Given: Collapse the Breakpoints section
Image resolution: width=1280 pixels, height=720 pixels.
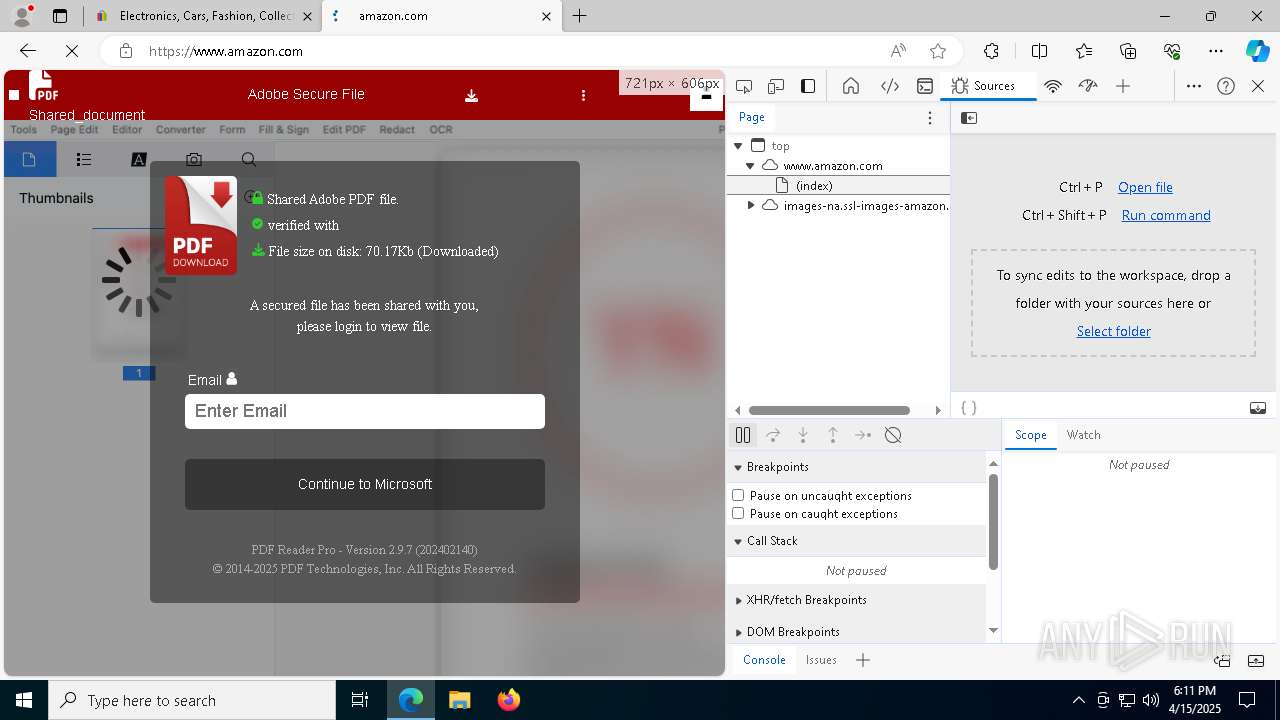Looking at the screenshot, I should [x=738, y=467].
